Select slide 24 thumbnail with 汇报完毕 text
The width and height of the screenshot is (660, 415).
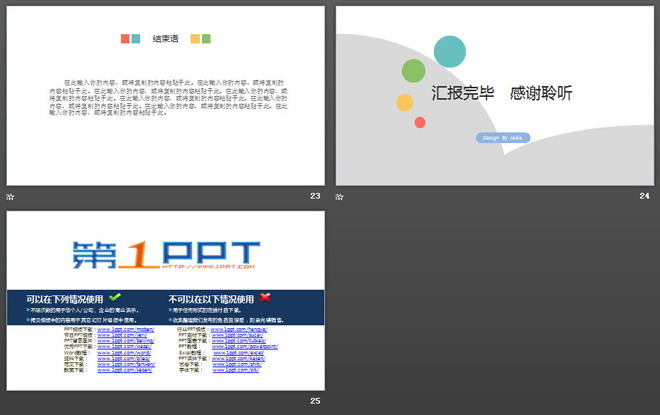[x=495, y=96]
